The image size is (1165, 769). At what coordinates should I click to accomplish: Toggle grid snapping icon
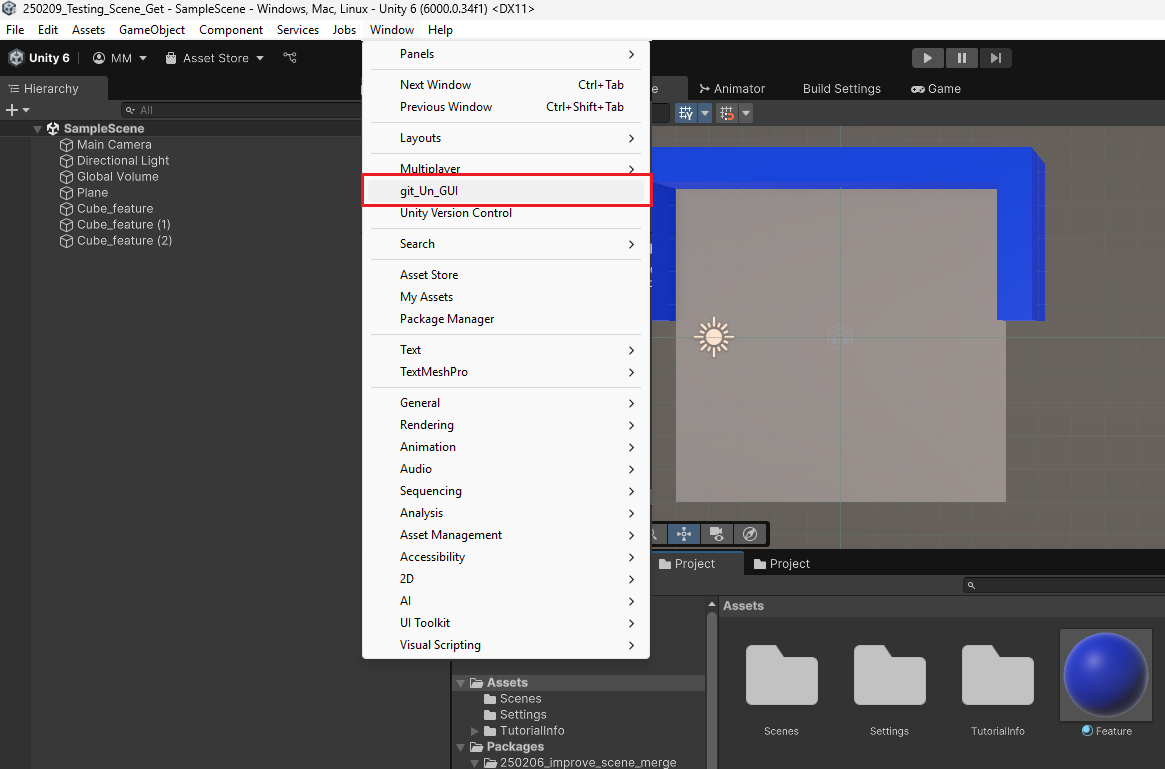(x=727, y=113)
